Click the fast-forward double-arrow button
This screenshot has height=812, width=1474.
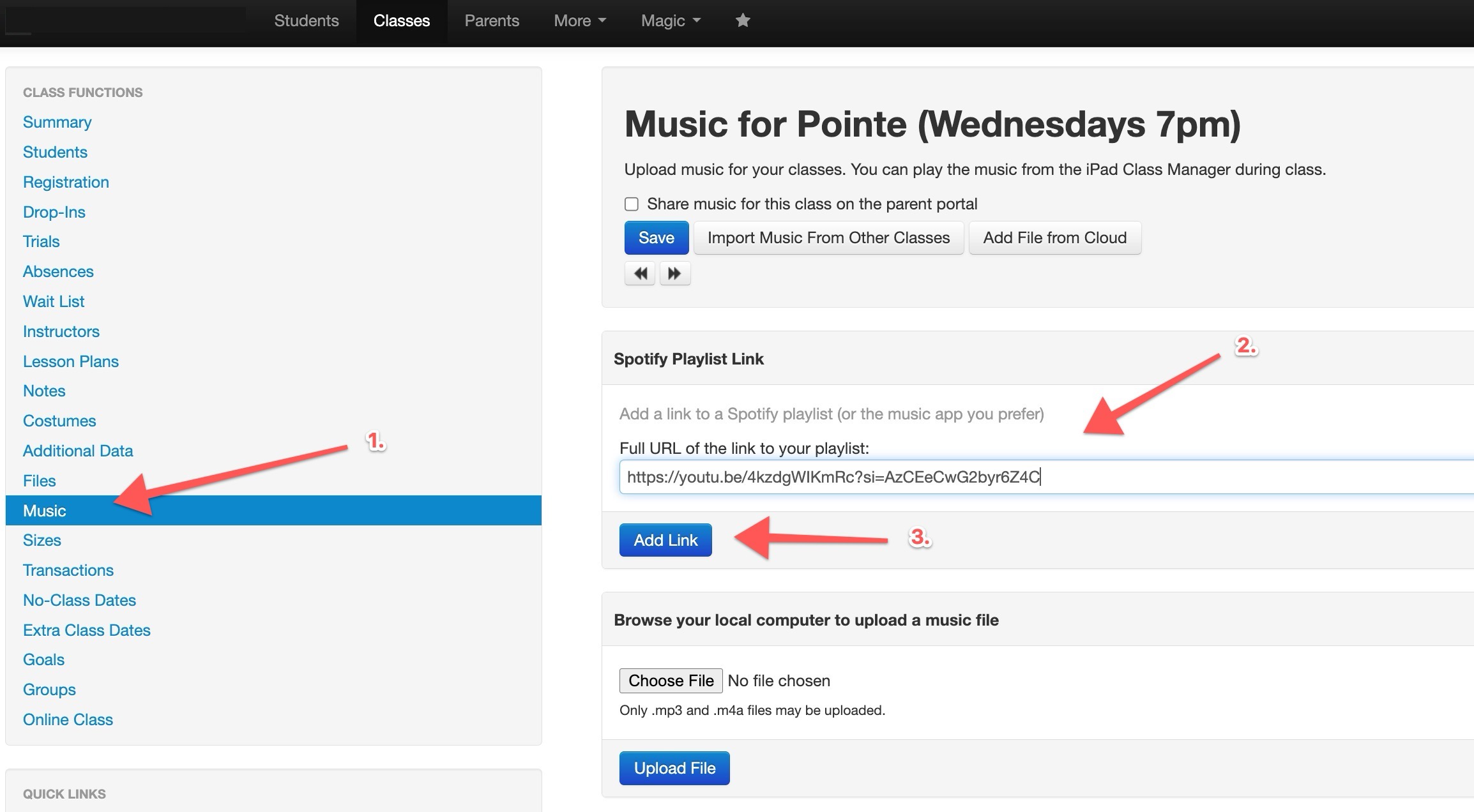click(x=674, y=274)
